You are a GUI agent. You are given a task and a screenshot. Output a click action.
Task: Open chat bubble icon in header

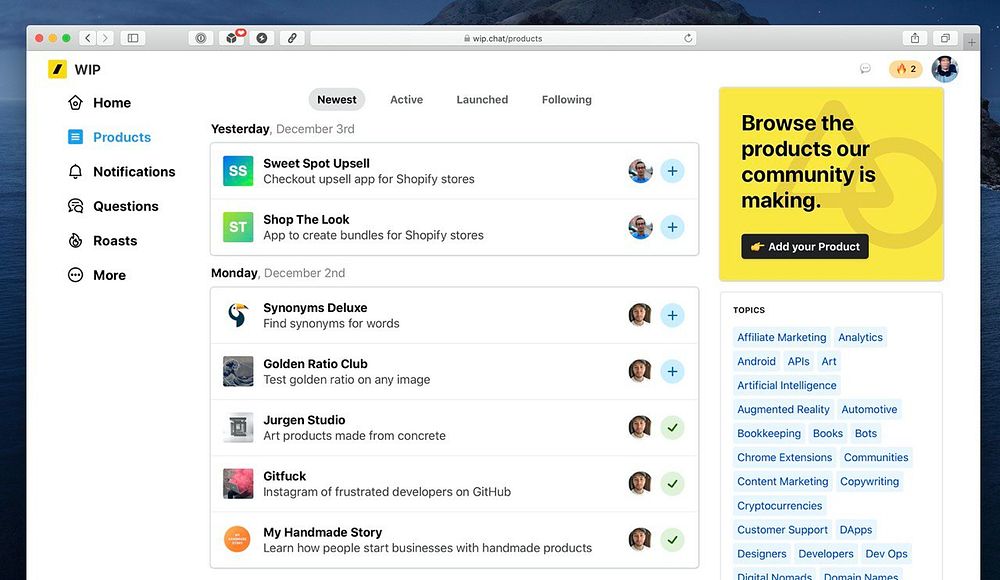pyautogui.click(x=865, y=68)
